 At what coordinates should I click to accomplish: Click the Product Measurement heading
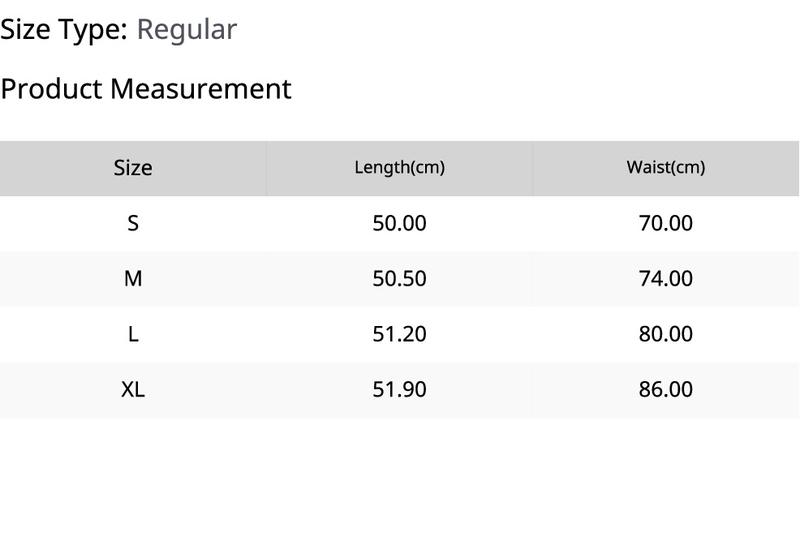click(x=146, y=89)
